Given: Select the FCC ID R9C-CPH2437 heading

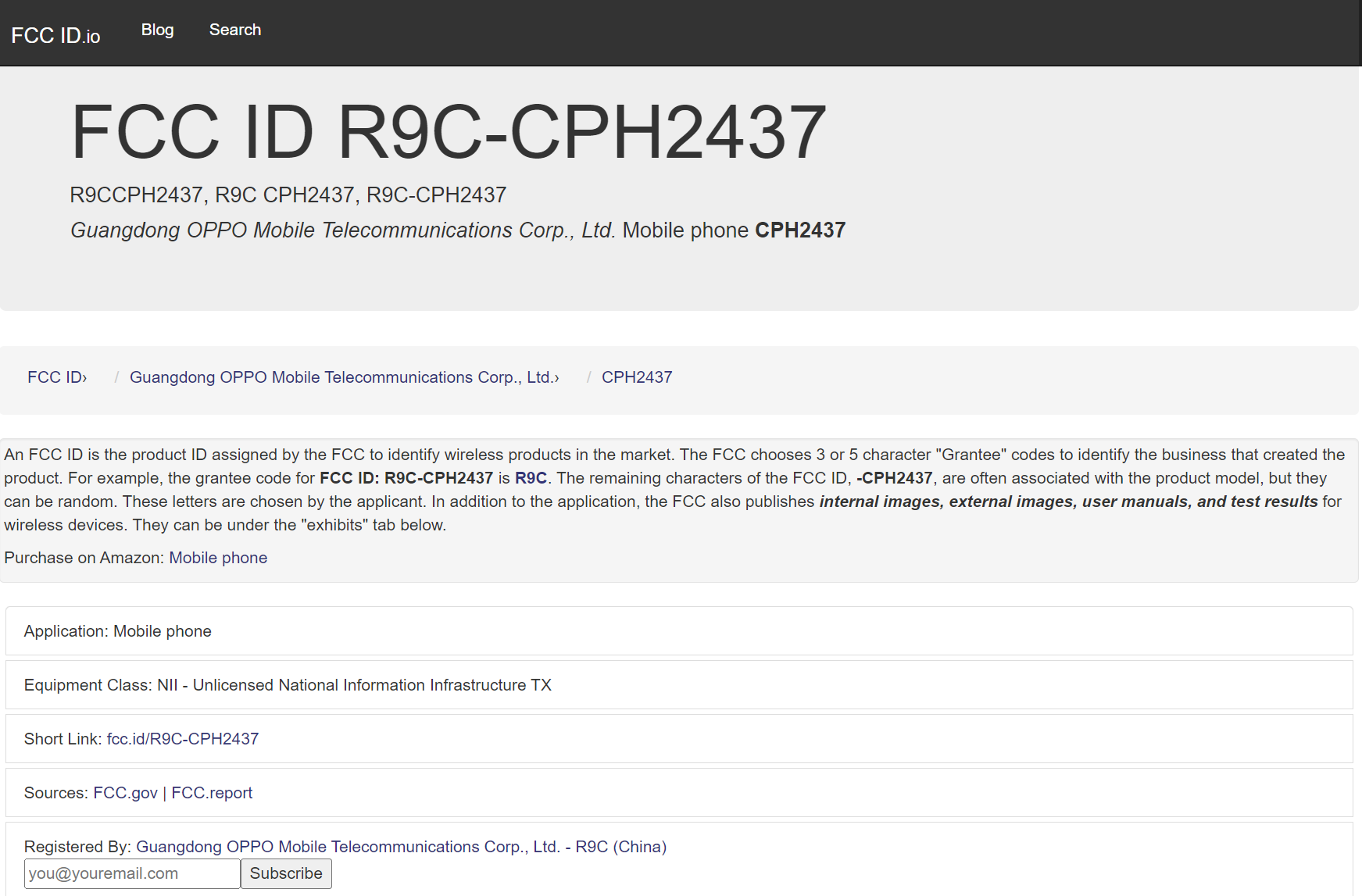Looking at the screenshot, I should click(x=449, y=131).
